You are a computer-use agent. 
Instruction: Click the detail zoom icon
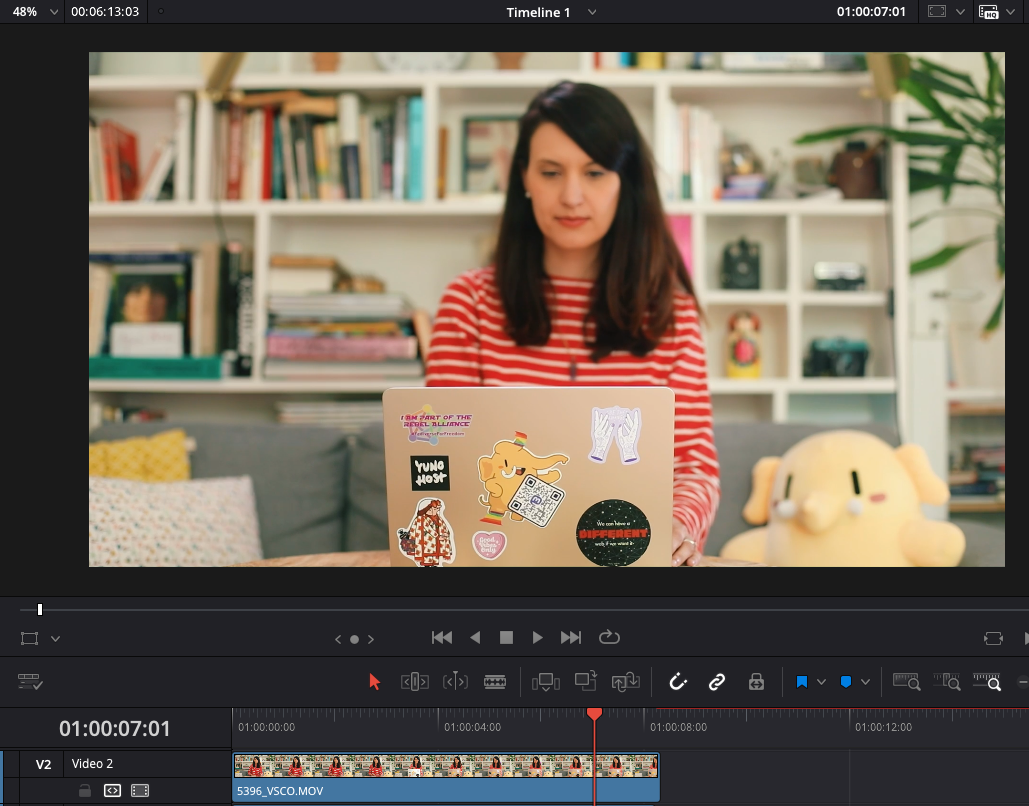click(x=947, y=681)
